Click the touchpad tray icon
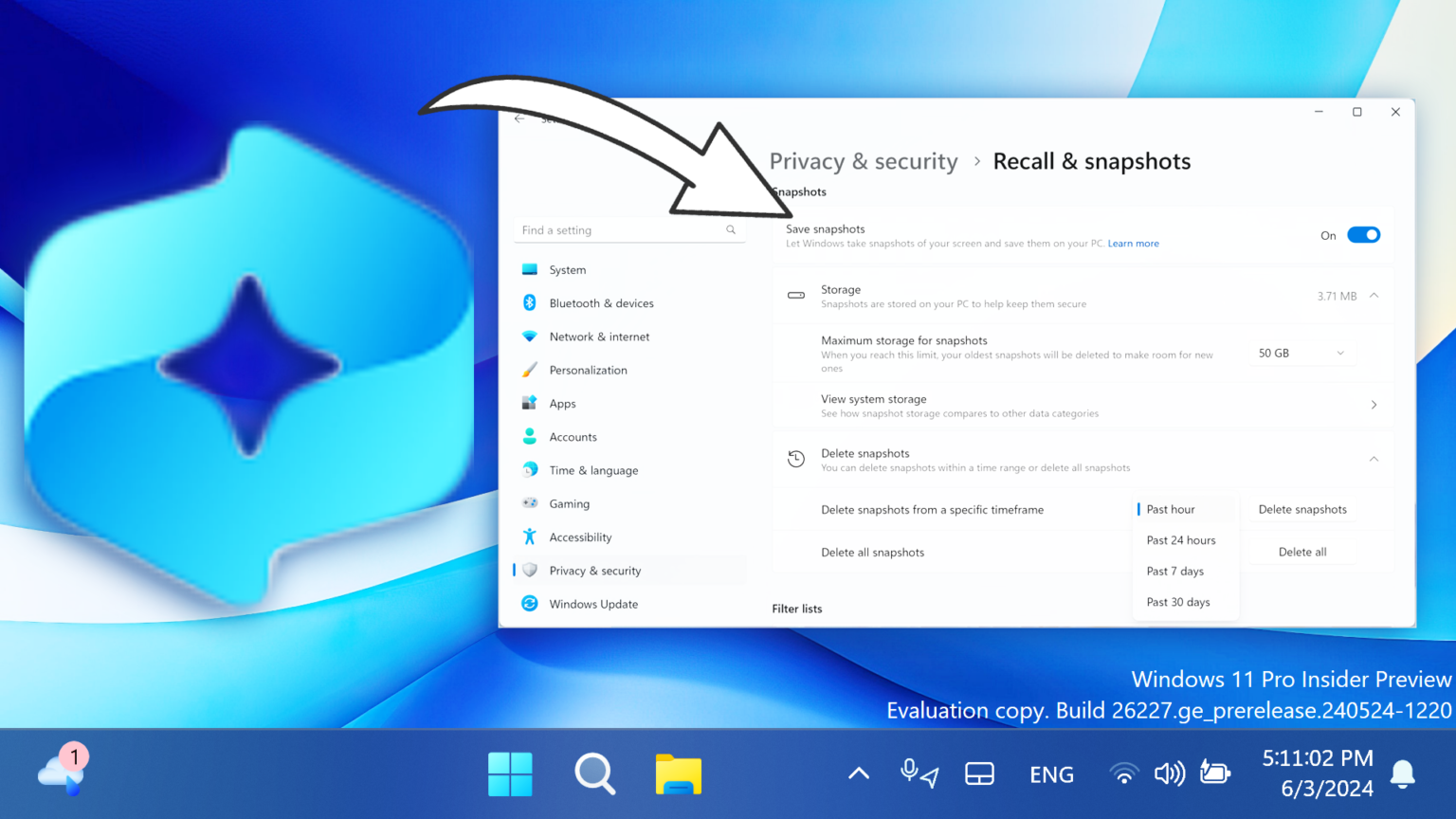Image resolution: width=1456 pixels, height=819 pixels. [x=979, y=774]
